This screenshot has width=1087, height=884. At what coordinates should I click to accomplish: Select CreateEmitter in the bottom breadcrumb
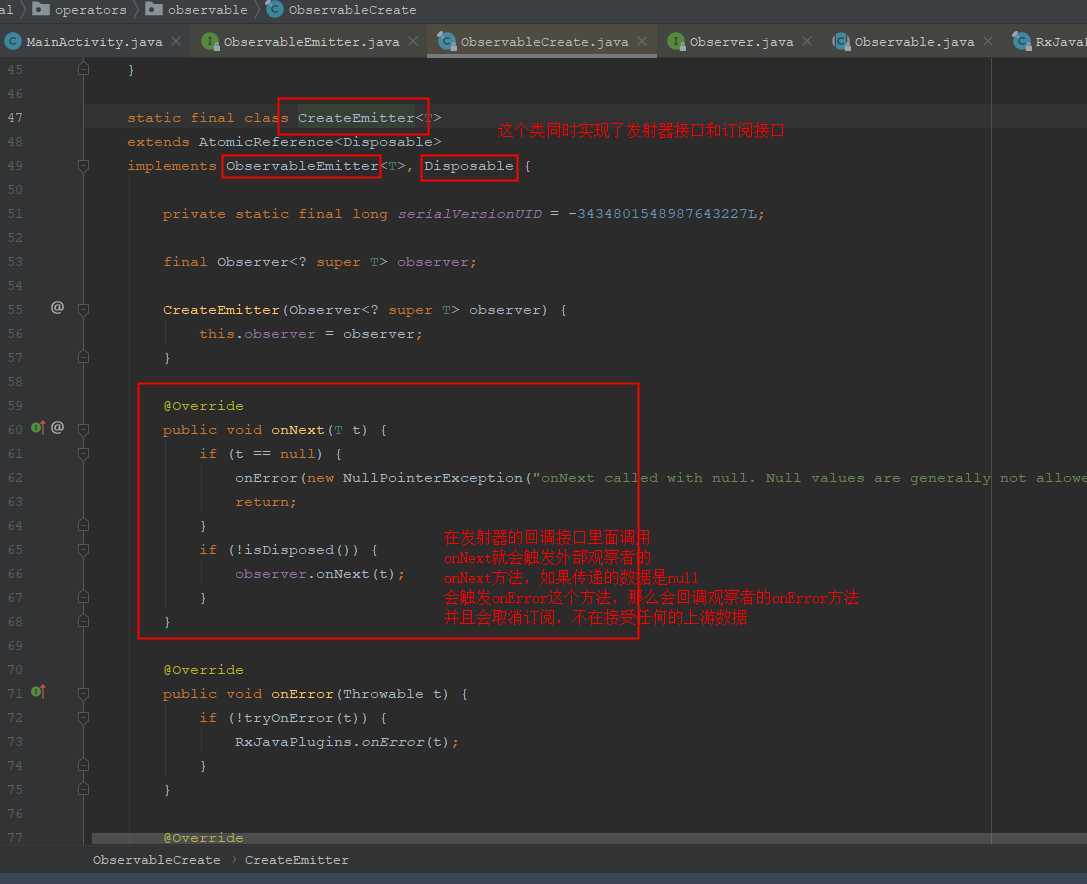tap(296, 860)
